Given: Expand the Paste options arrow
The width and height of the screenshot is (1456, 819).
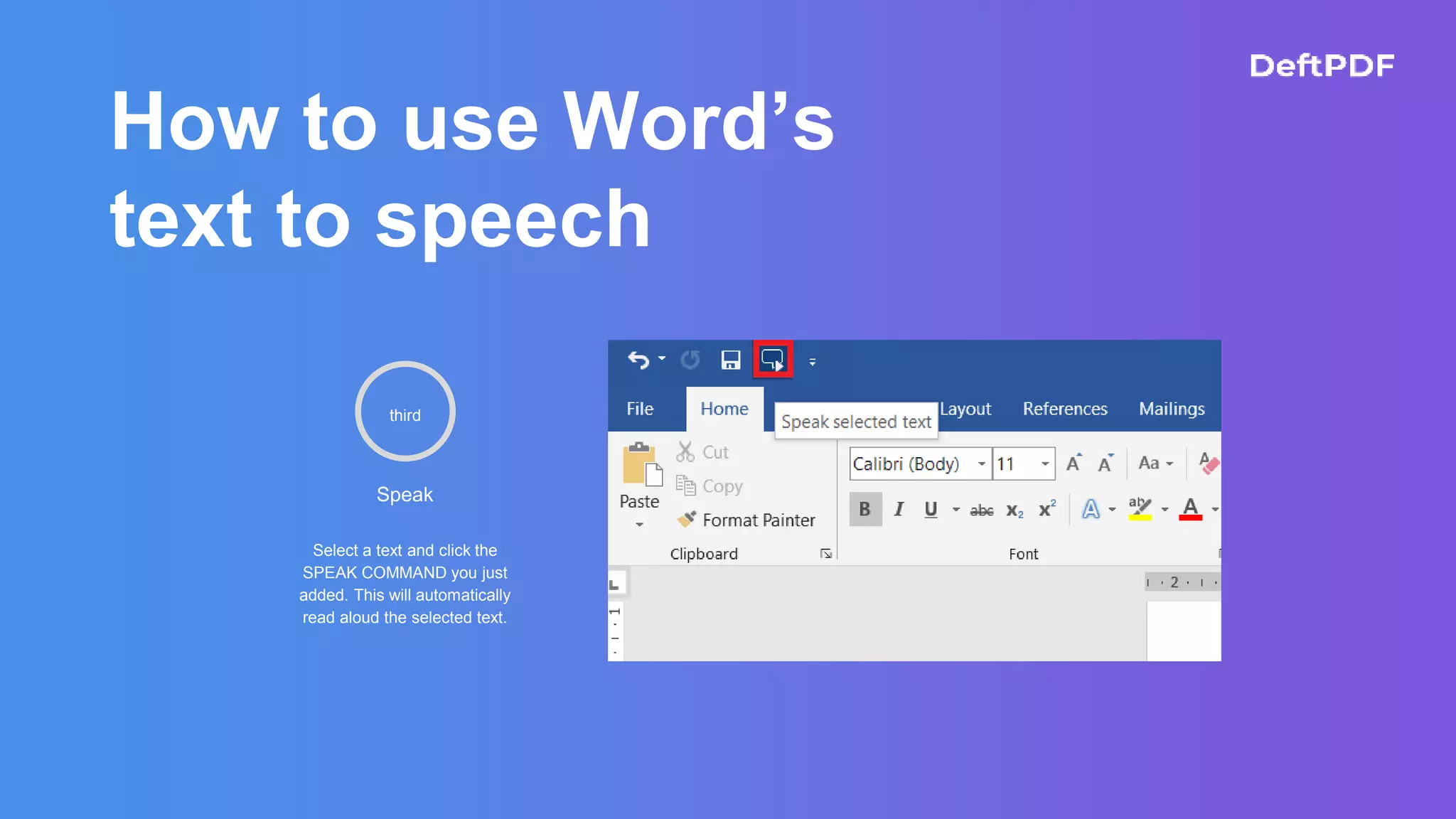Looking at the screenshot, I should pyautogui.click(x=639, y=525).
